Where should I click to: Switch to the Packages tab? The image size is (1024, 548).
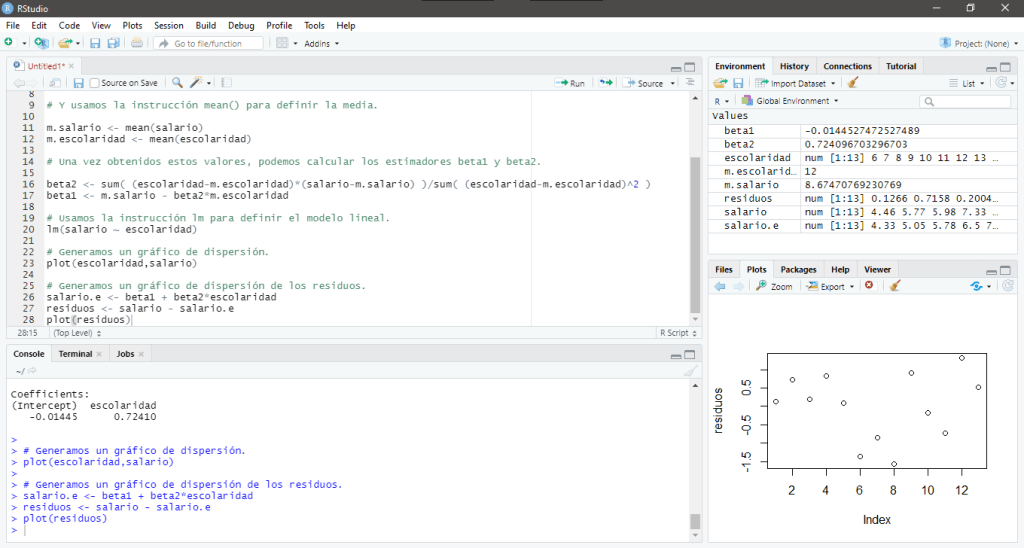[x=798, y=269]
